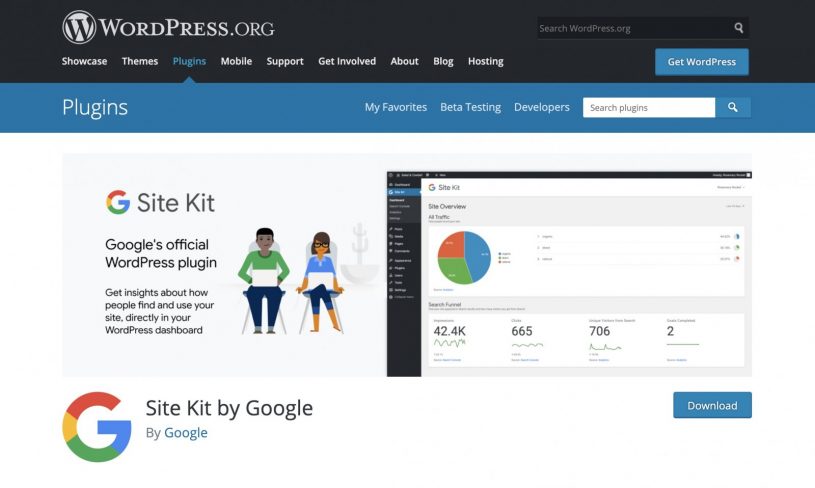Open the Mobile page
The height and width of the screenshot is (488, 815).
(x=236, y=61)
